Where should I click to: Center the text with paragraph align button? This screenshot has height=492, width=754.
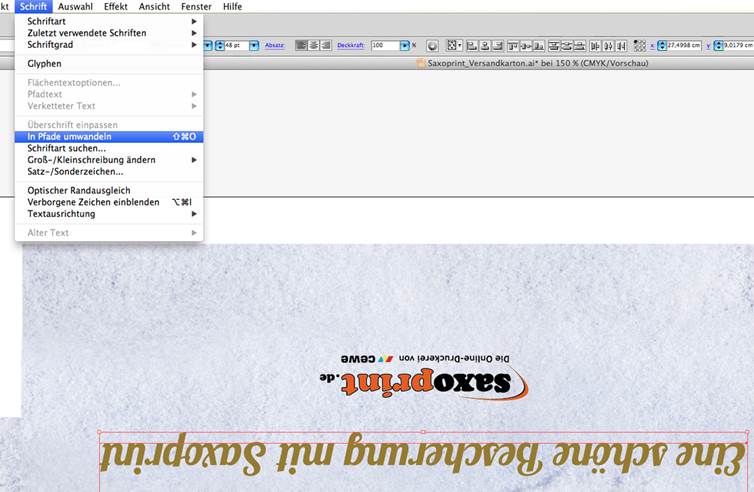(x=314, y=45)
